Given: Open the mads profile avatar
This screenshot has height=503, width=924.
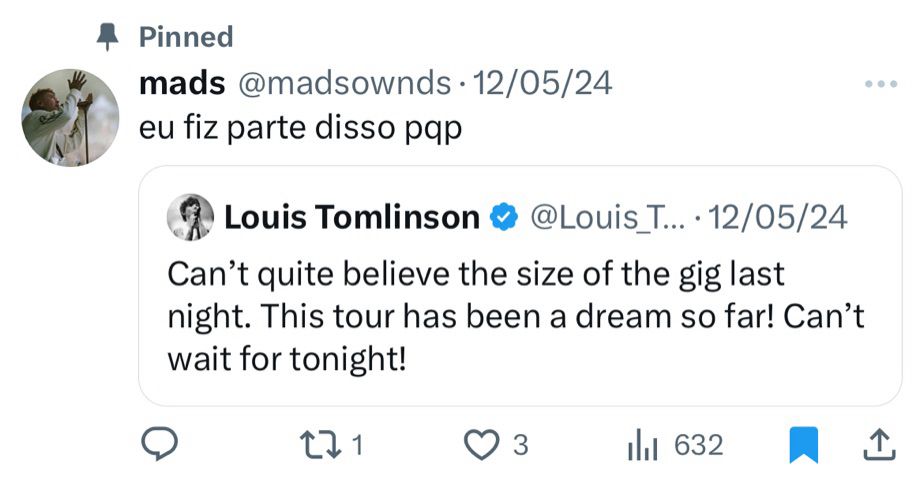Looking at the screenshot, I should (70, 117).
